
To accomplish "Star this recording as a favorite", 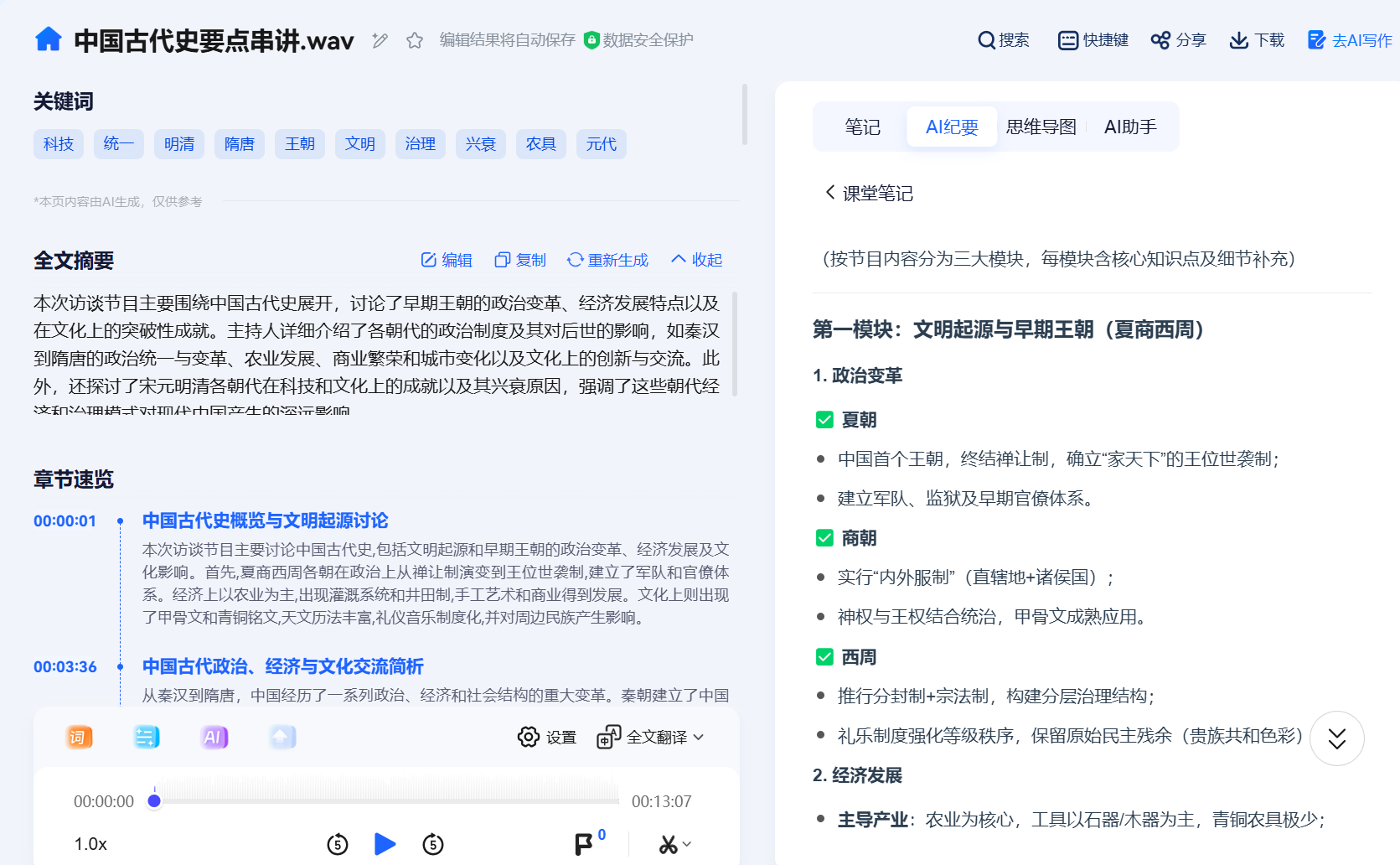I will [x=414, y=40].
